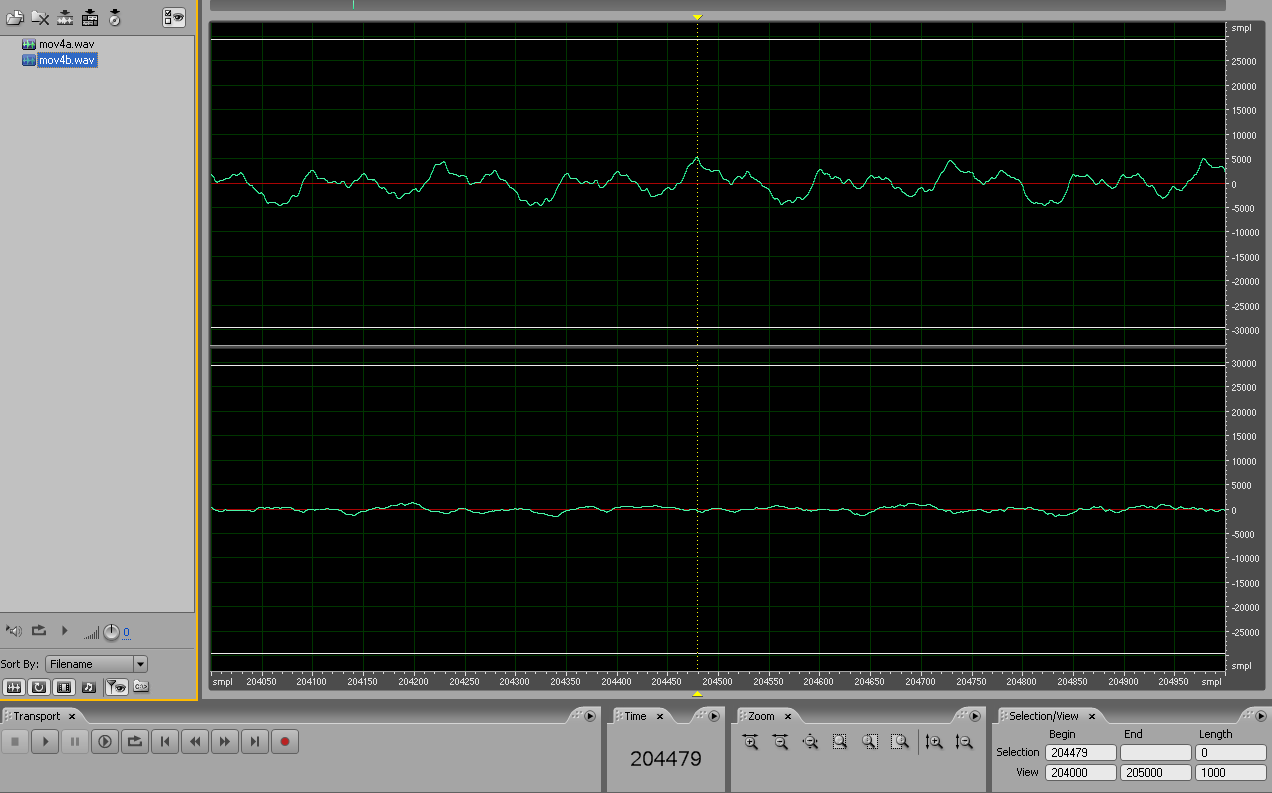Viewport: 1272px width, 793px height.
Task: Zoom to right edge of selection icon
Action: click(900, 742)
